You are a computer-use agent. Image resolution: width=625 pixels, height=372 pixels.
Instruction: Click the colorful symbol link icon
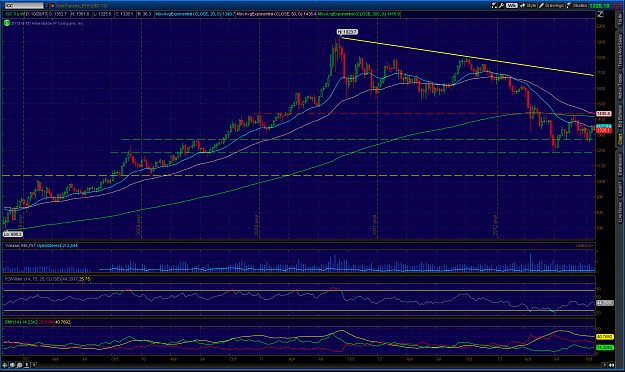(52, 6)
